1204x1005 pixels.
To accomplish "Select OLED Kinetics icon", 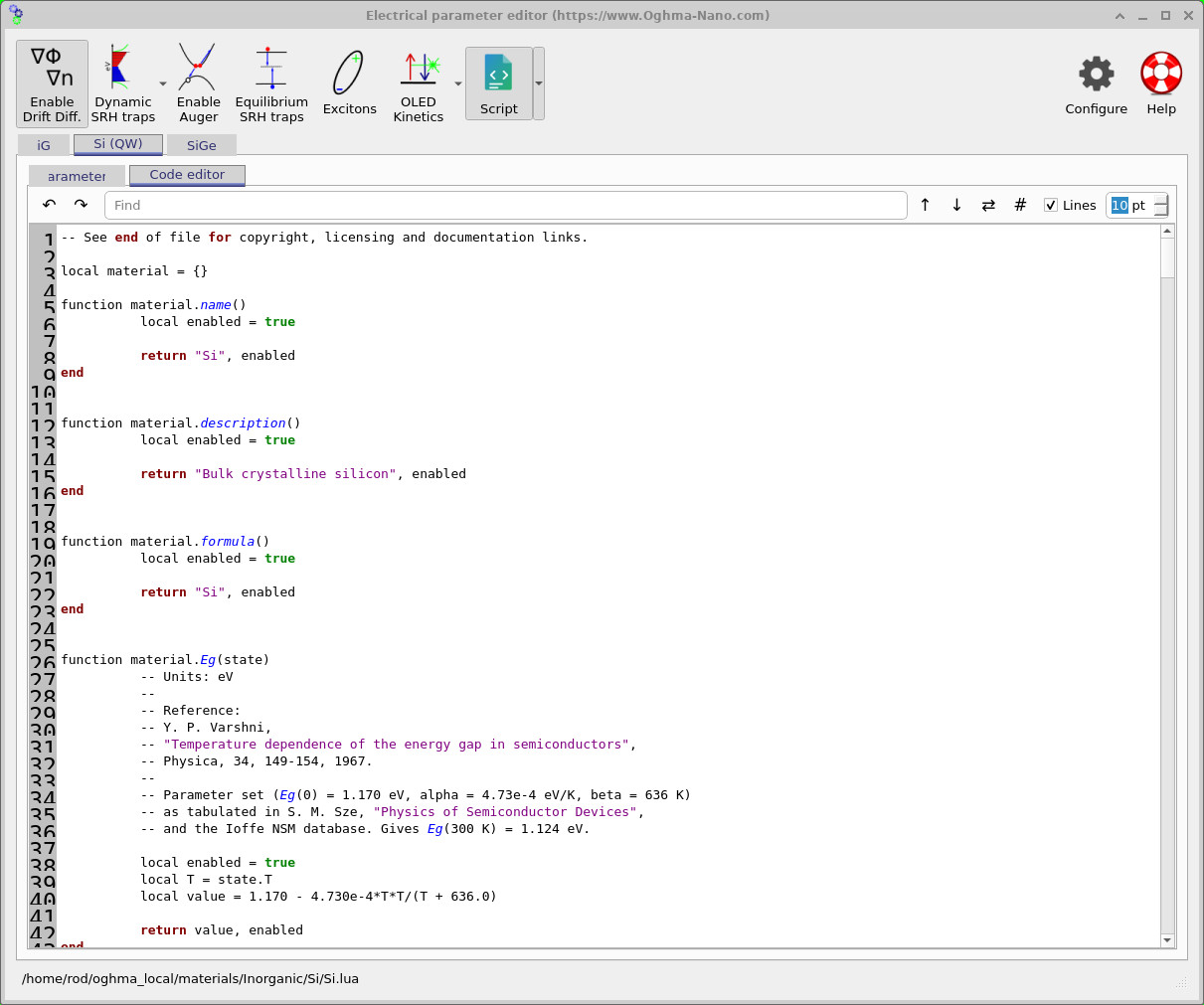I will (419, 84).
